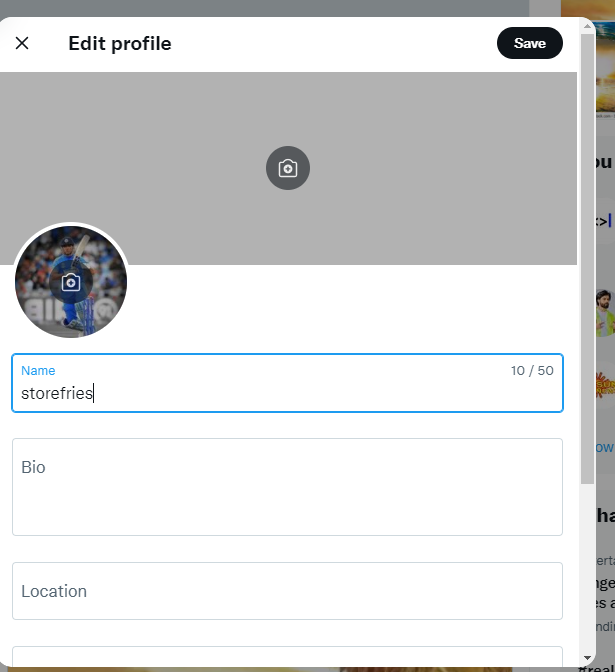This screenshot has width=615, height=672.
Task: Click the dialog scrollbar up arrow
Action: [588, 26]
